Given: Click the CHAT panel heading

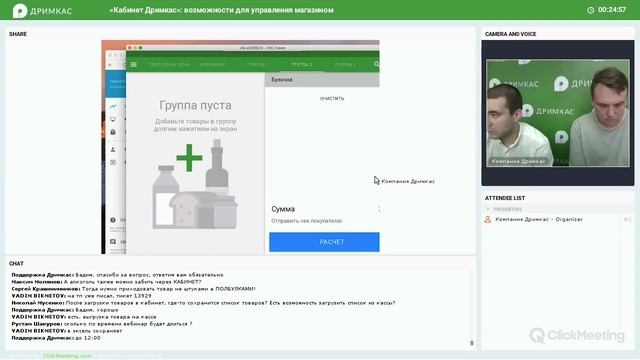Looking at the screenshot, I should click(x=16, y=264).
